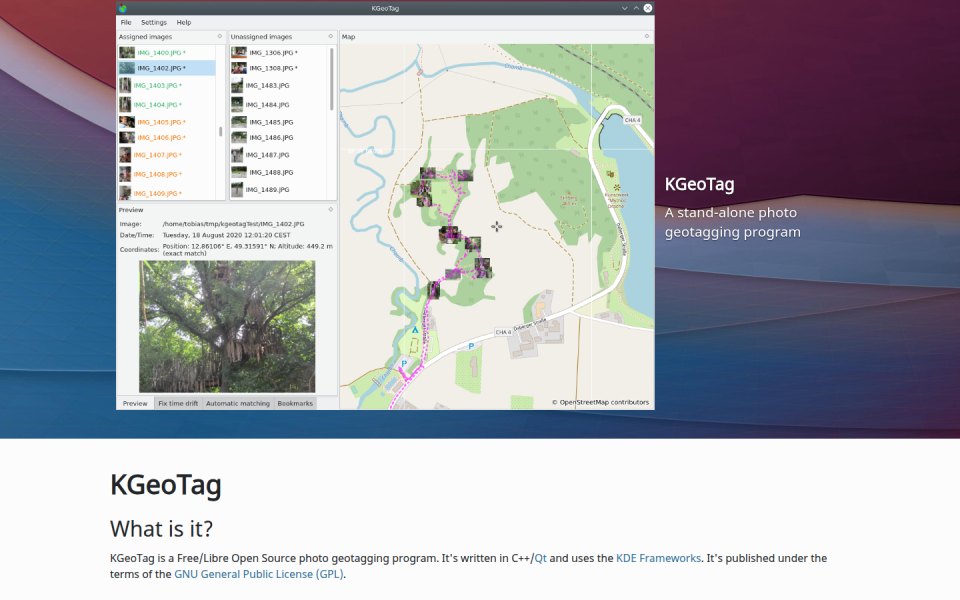Image resolution: width=960 pixels, height=600 pixels.
Task: Maximize the KGeoTag window
Action: tap(636, 8)
